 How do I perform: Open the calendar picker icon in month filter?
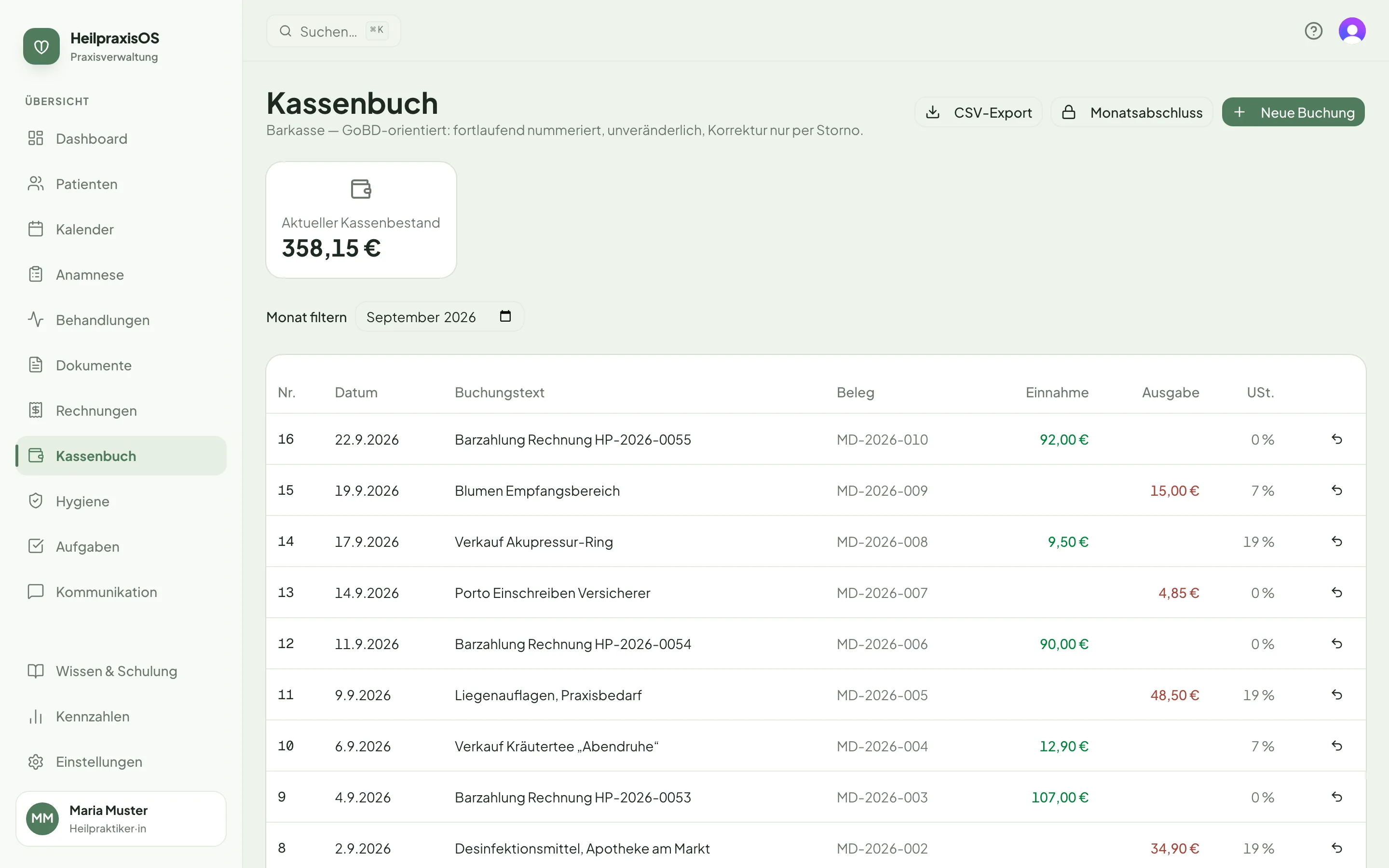coord(505,316)
